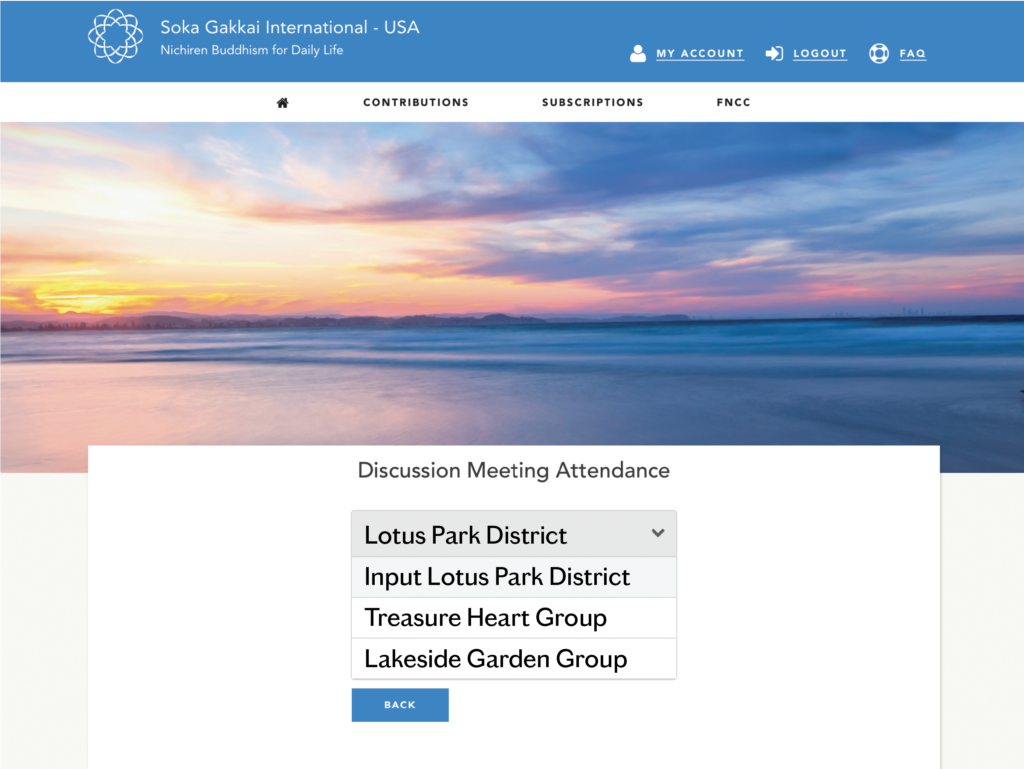This screenshot has height=769, width=1024.
Task: Choose Treasure Heart Group from the list
Action: [x=485, y=618]
